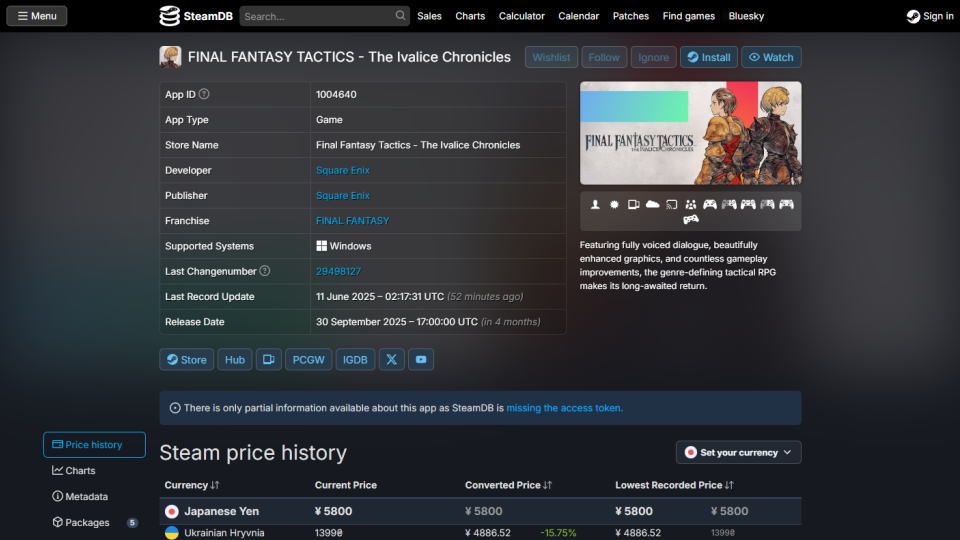
Task: Click the Single-player category icon
Action: pos(595,204)
